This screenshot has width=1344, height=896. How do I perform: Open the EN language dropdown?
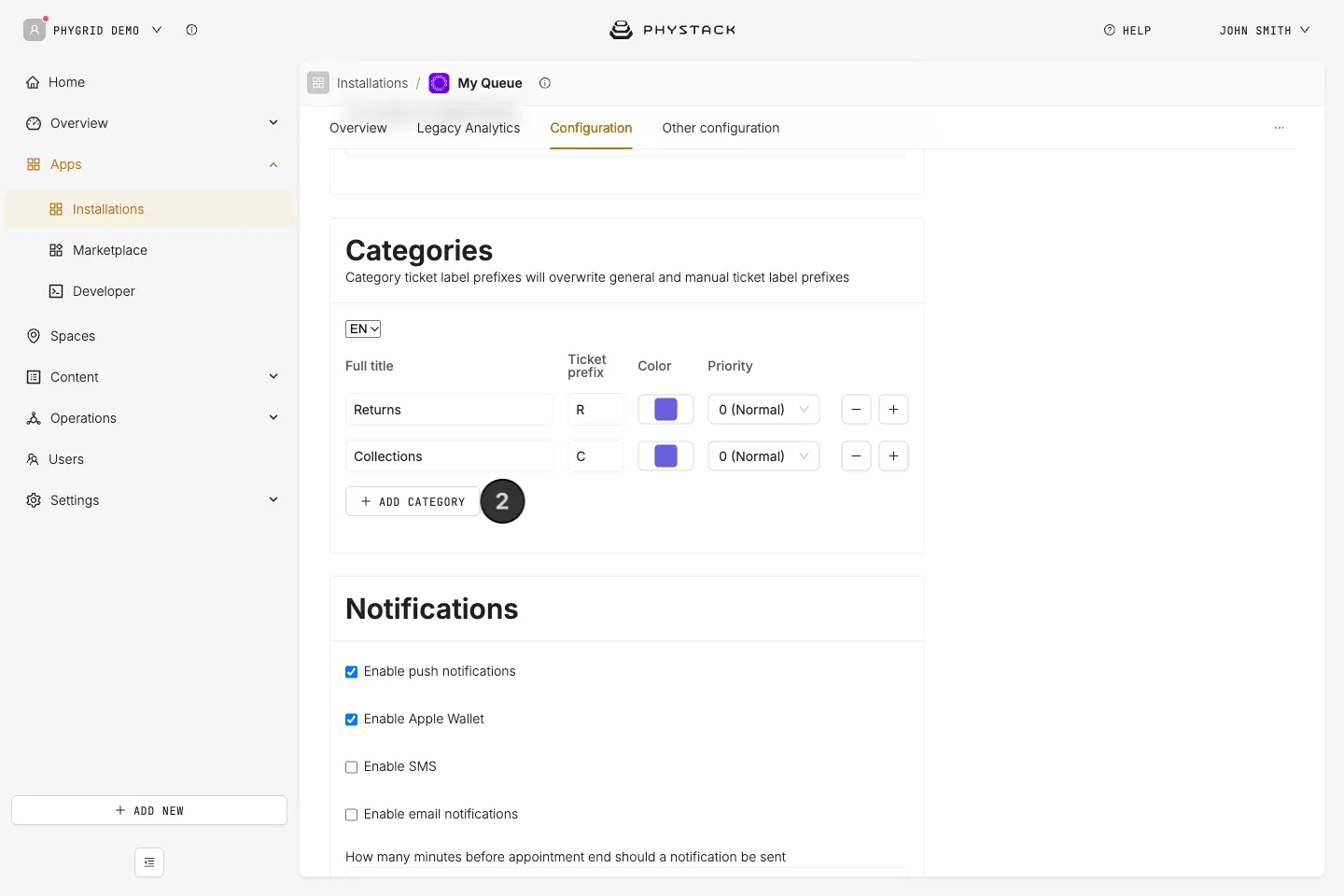pos(363,329)
